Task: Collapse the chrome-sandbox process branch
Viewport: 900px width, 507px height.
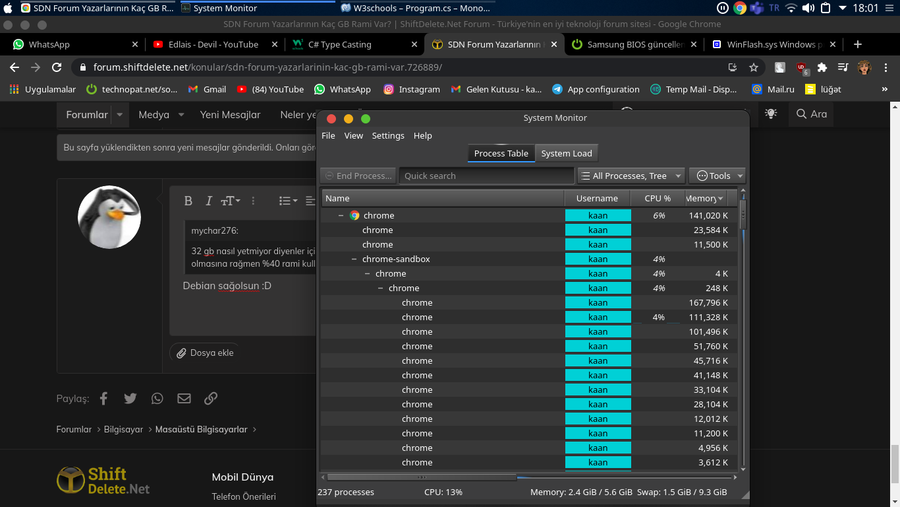Action: (354, 259)
